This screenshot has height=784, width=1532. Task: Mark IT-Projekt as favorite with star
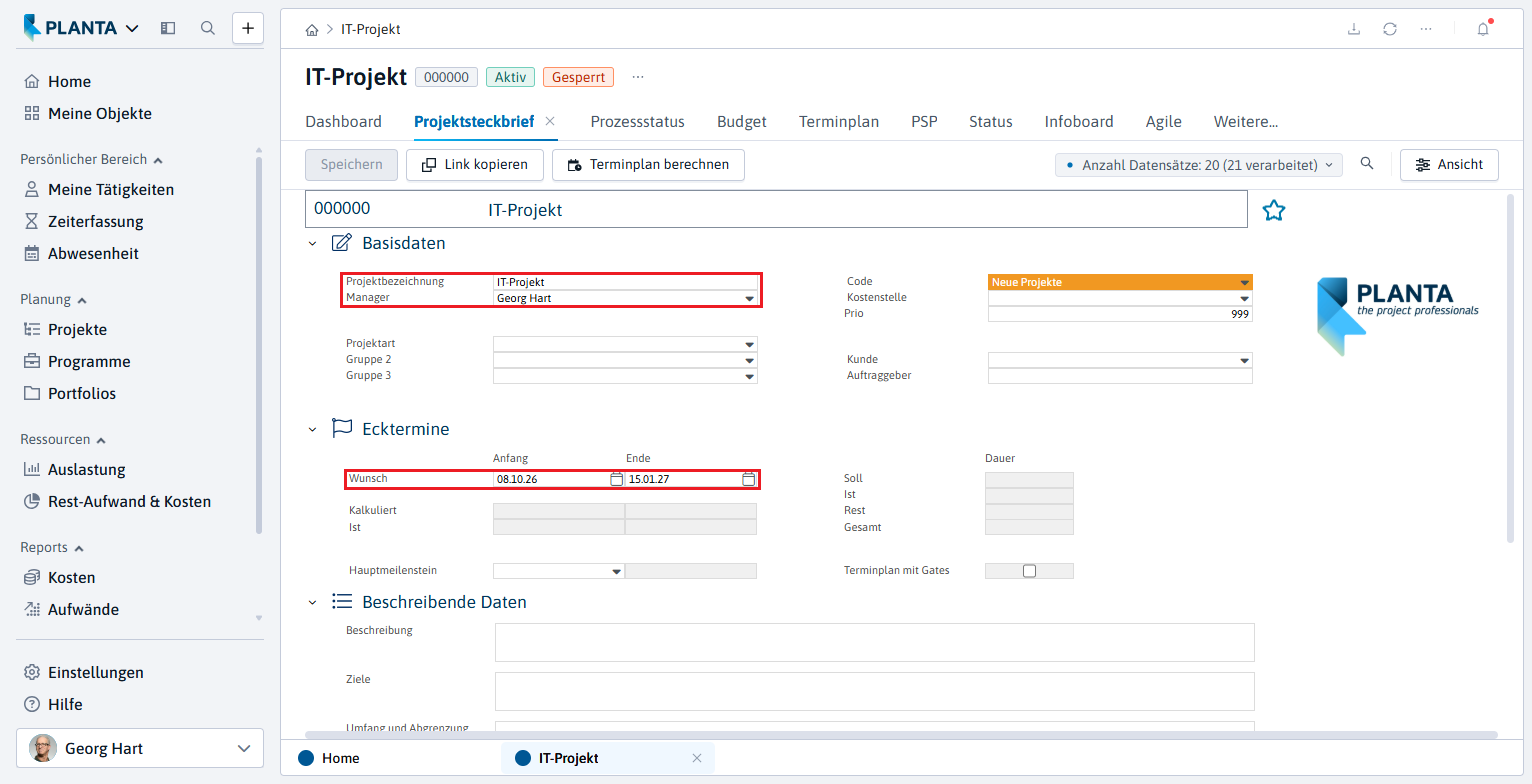tap(1274, 210)
